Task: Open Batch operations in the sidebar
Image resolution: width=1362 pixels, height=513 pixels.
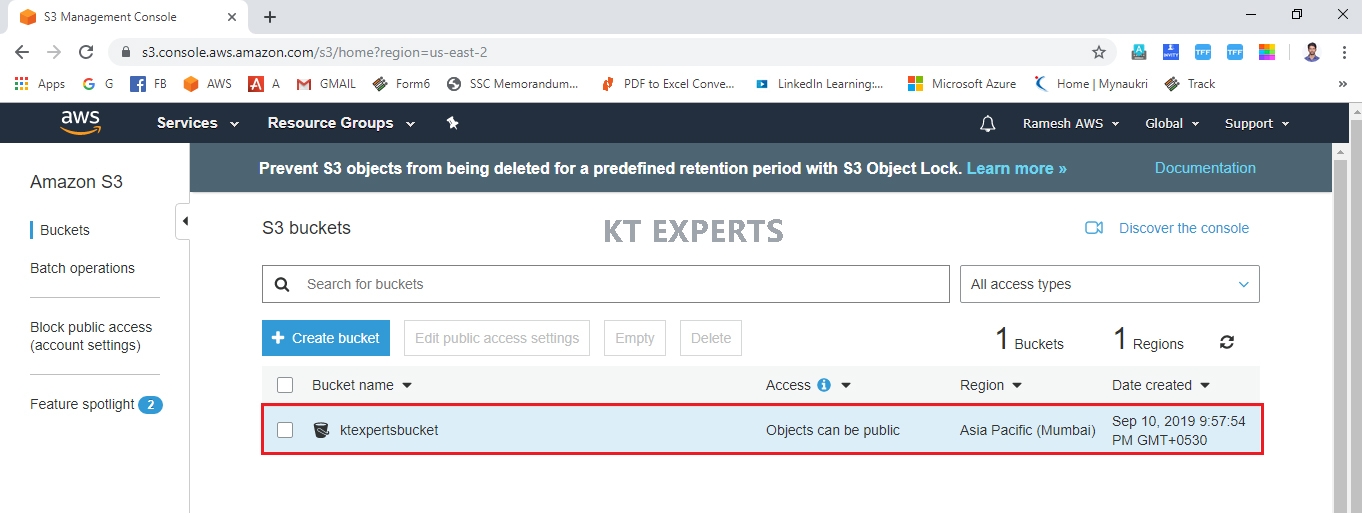Action: coord(82,268)
